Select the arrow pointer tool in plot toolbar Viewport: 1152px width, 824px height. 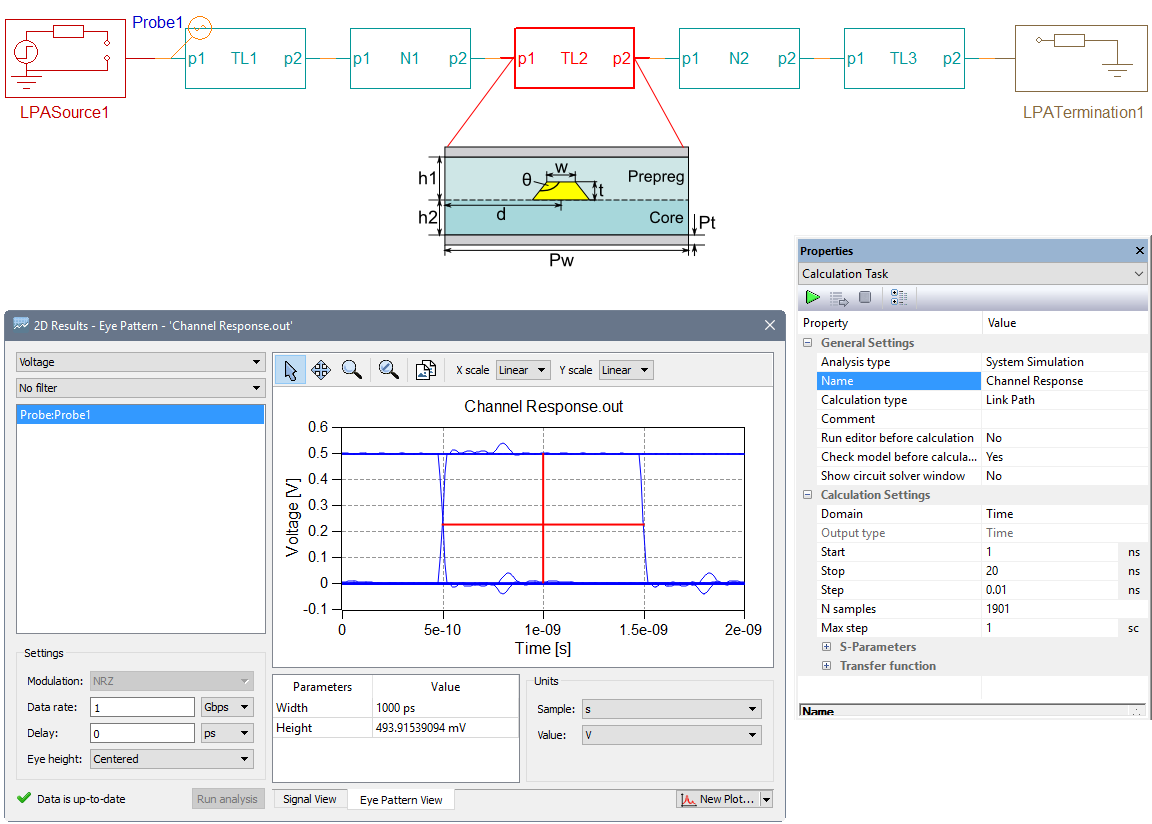click(291, 370)
